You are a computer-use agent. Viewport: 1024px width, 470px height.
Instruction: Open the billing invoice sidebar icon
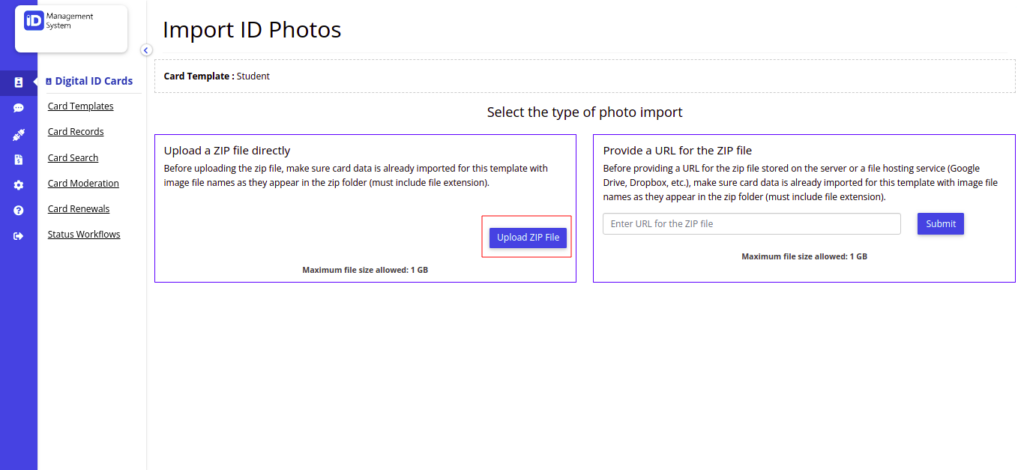coord(18,160)
